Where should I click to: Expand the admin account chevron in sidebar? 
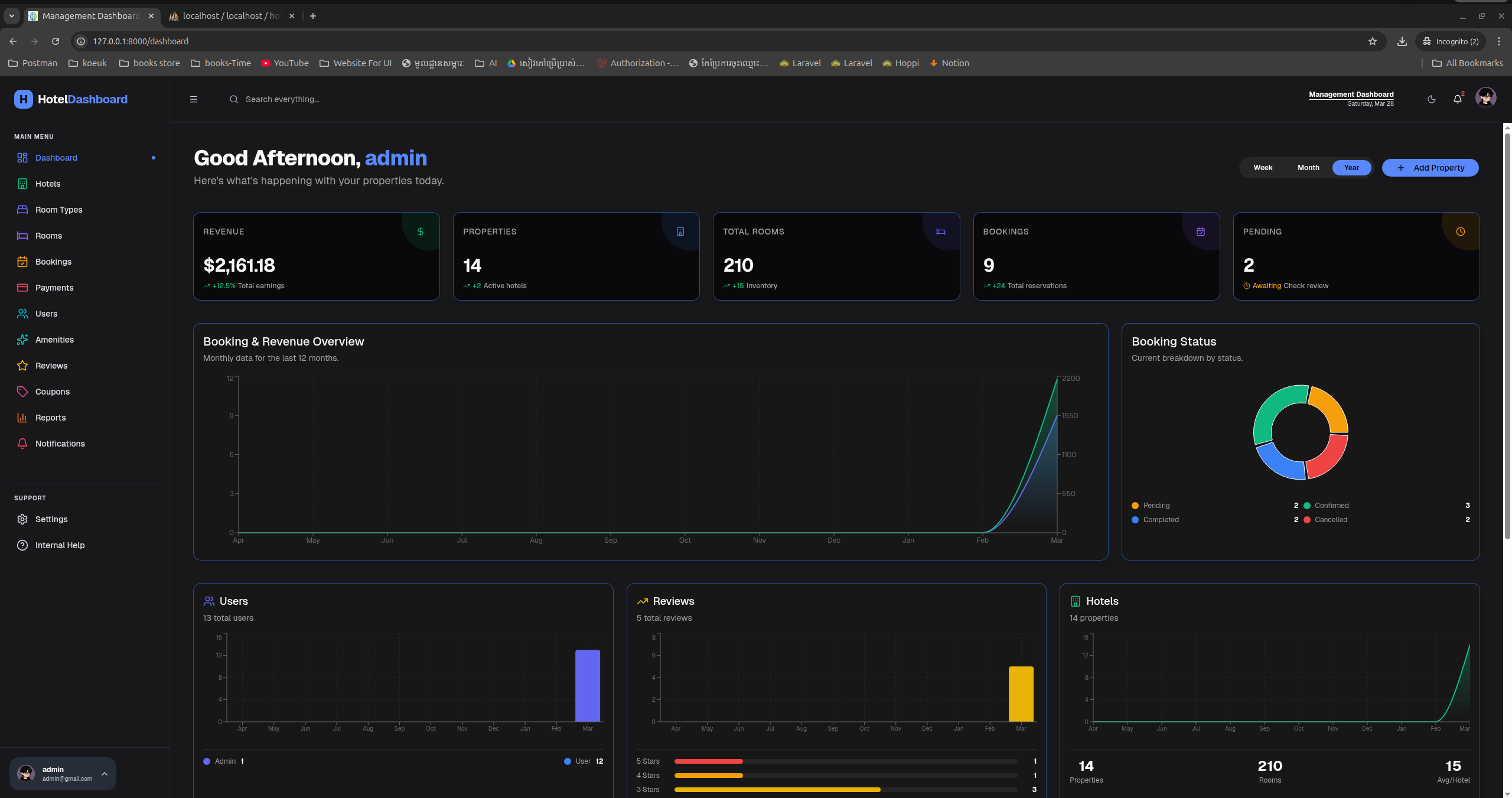click(105, 774)
